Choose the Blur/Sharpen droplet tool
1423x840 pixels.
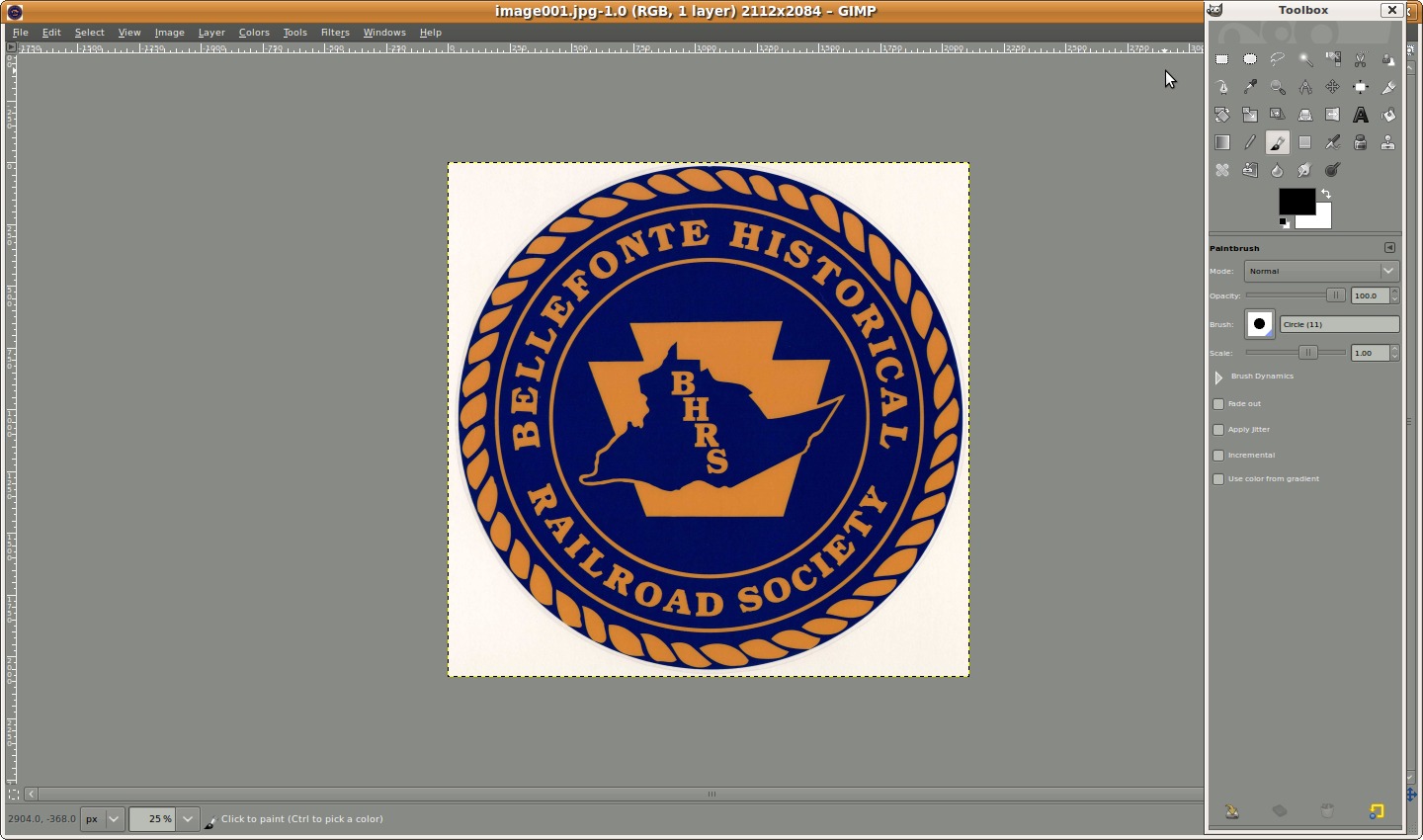(x=1278, y=170)
